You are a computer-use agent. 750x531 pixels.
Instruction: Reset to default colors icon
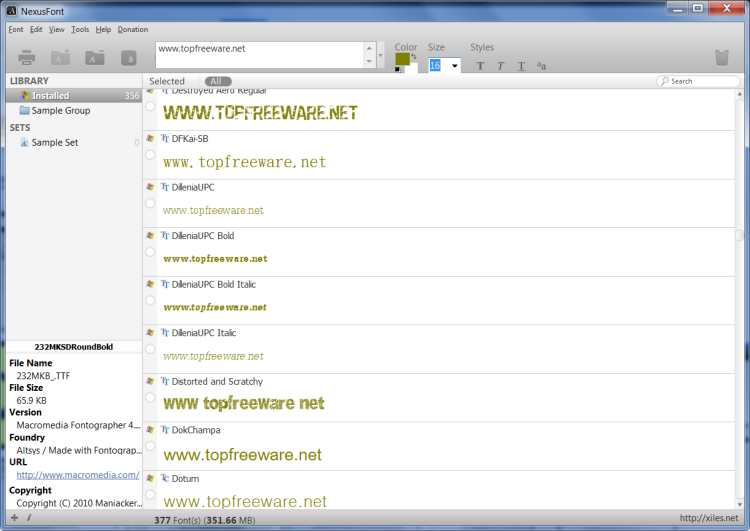tap(397, 69)
